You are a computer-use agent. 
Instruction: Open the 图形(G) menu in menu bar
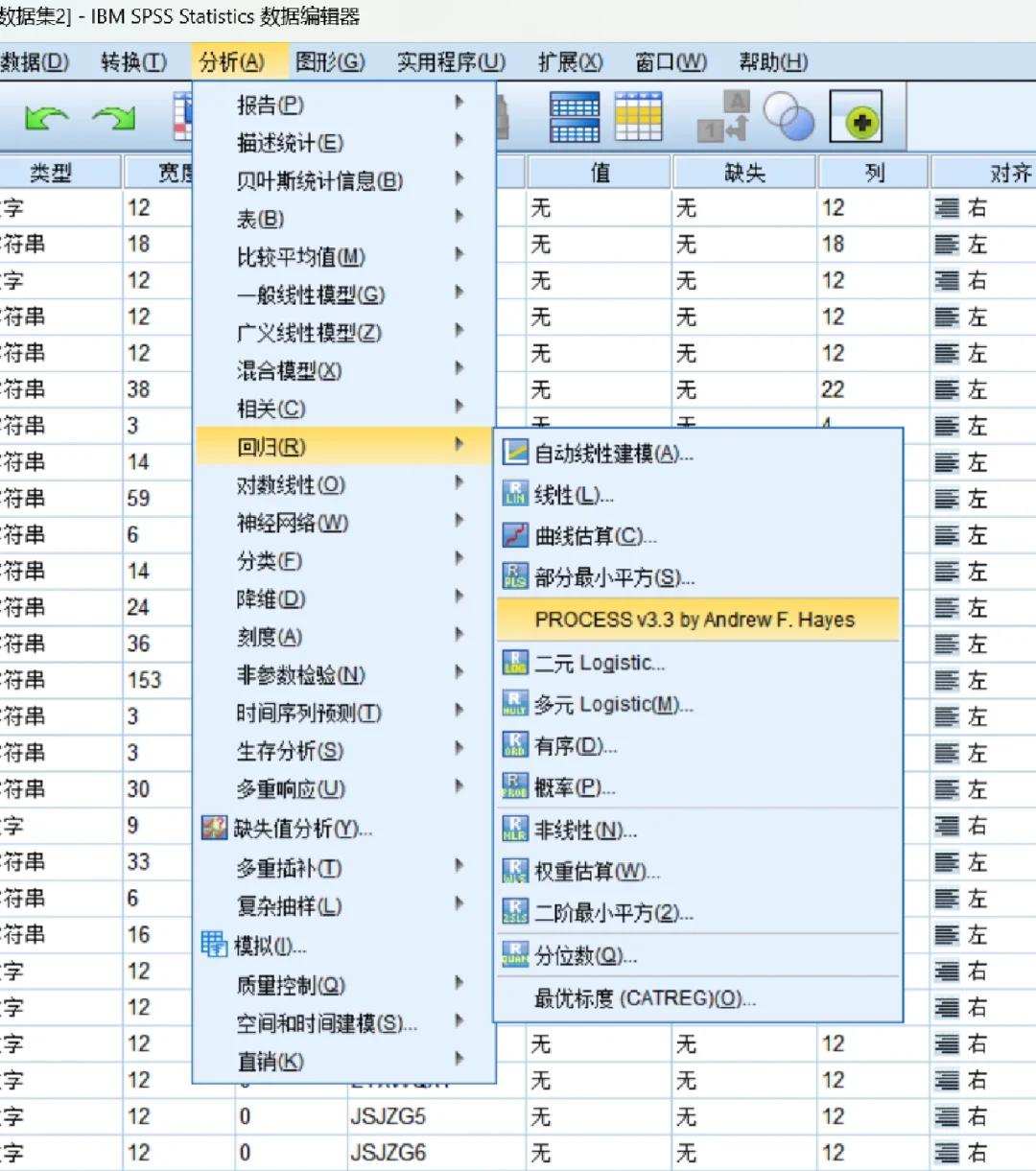click(329, 62)
